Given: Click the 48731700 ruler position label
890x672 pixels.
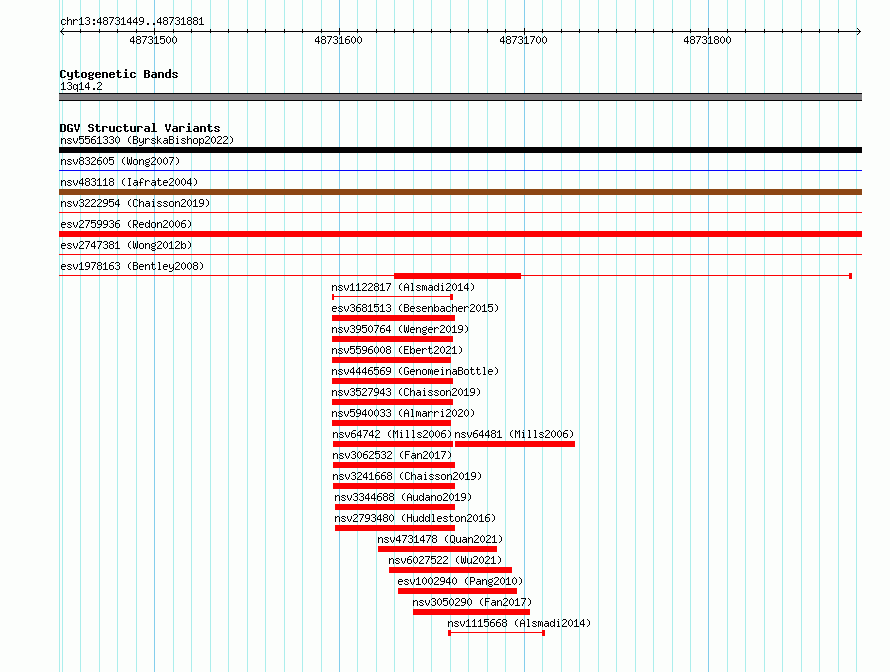Looking at the screenshot, I should pyautogui.click(x=523, y=40).
